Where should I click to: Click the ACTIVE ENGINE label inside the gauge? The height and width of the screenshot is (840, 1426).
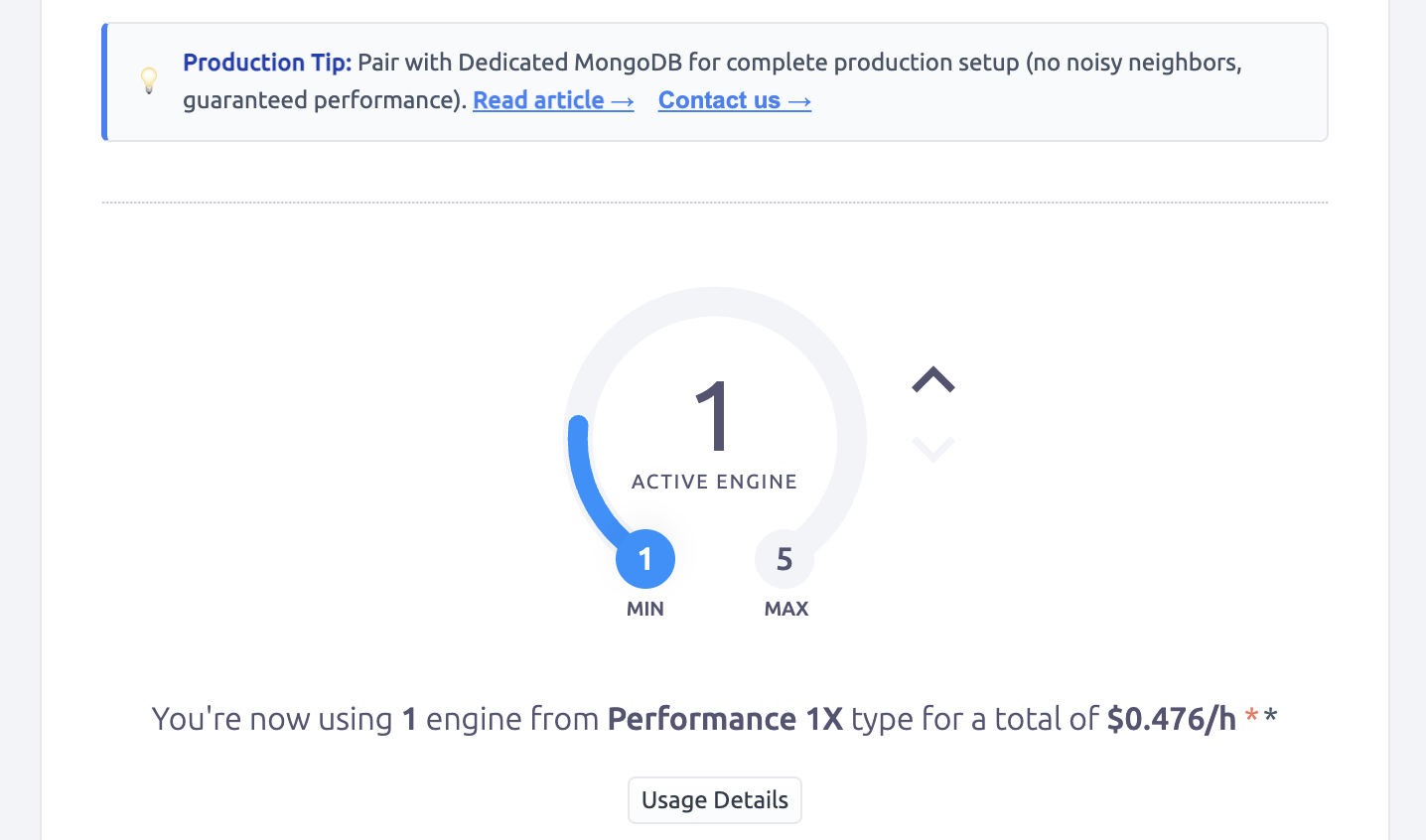click(714, 481)
